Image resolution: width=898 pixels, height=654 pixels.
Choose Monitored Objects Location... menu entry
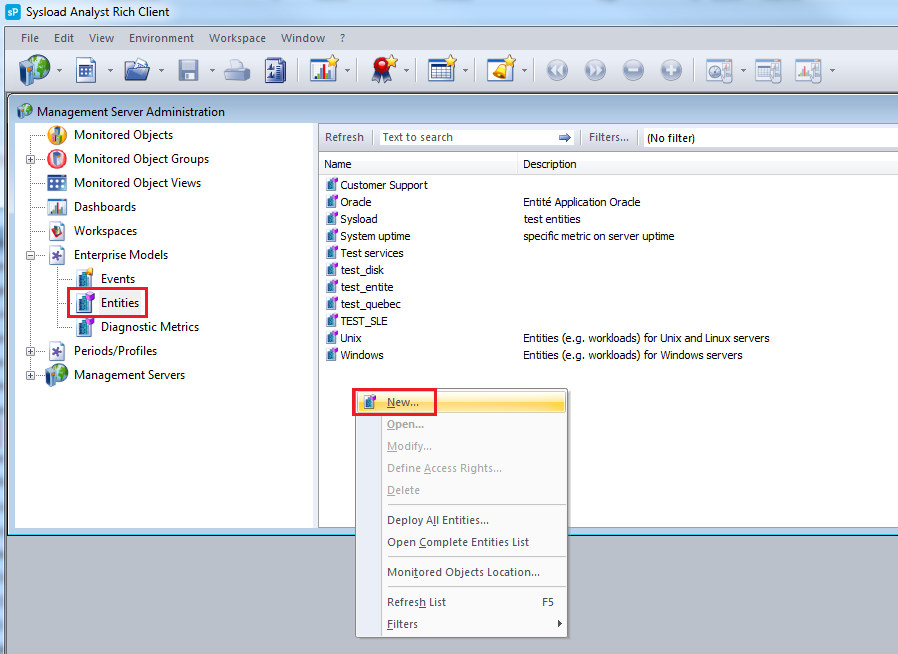click(460, 572)
